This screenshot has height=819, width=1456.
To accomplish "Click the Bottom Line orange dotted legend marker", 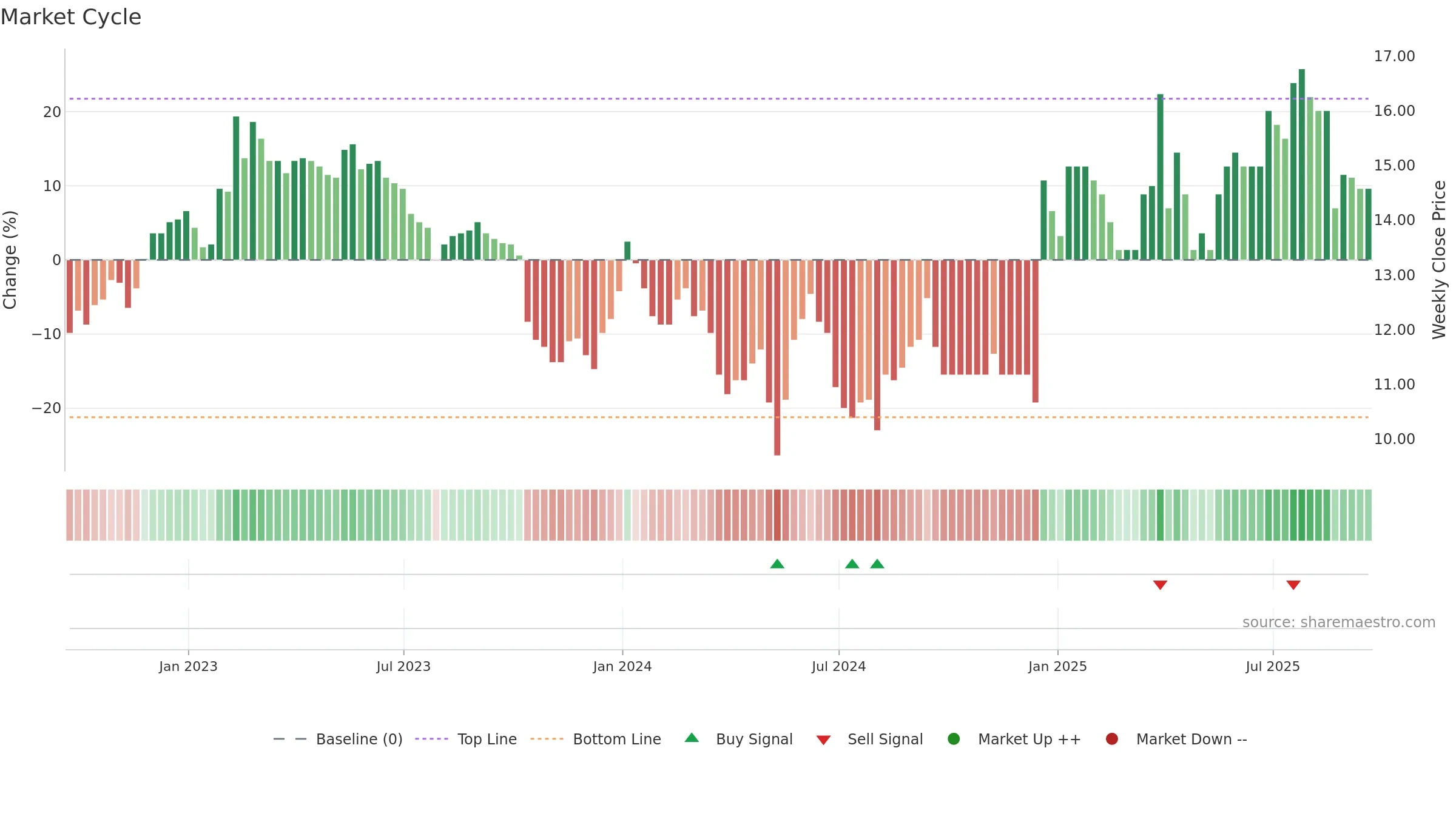I will (x=547, y=739).
